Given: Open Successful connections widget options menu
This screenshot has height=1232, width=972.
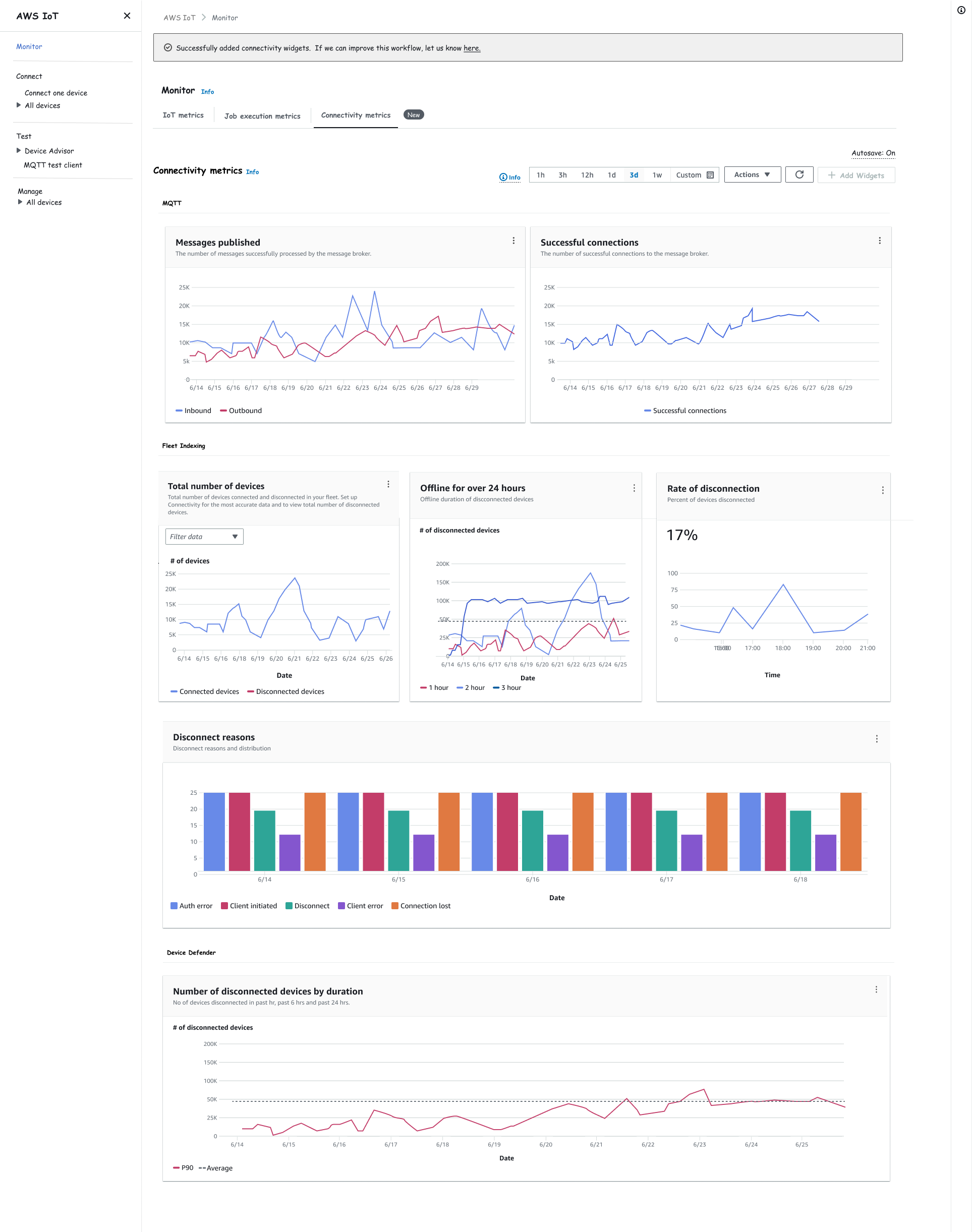Looking at the screenshot, I should pos(879,241).
